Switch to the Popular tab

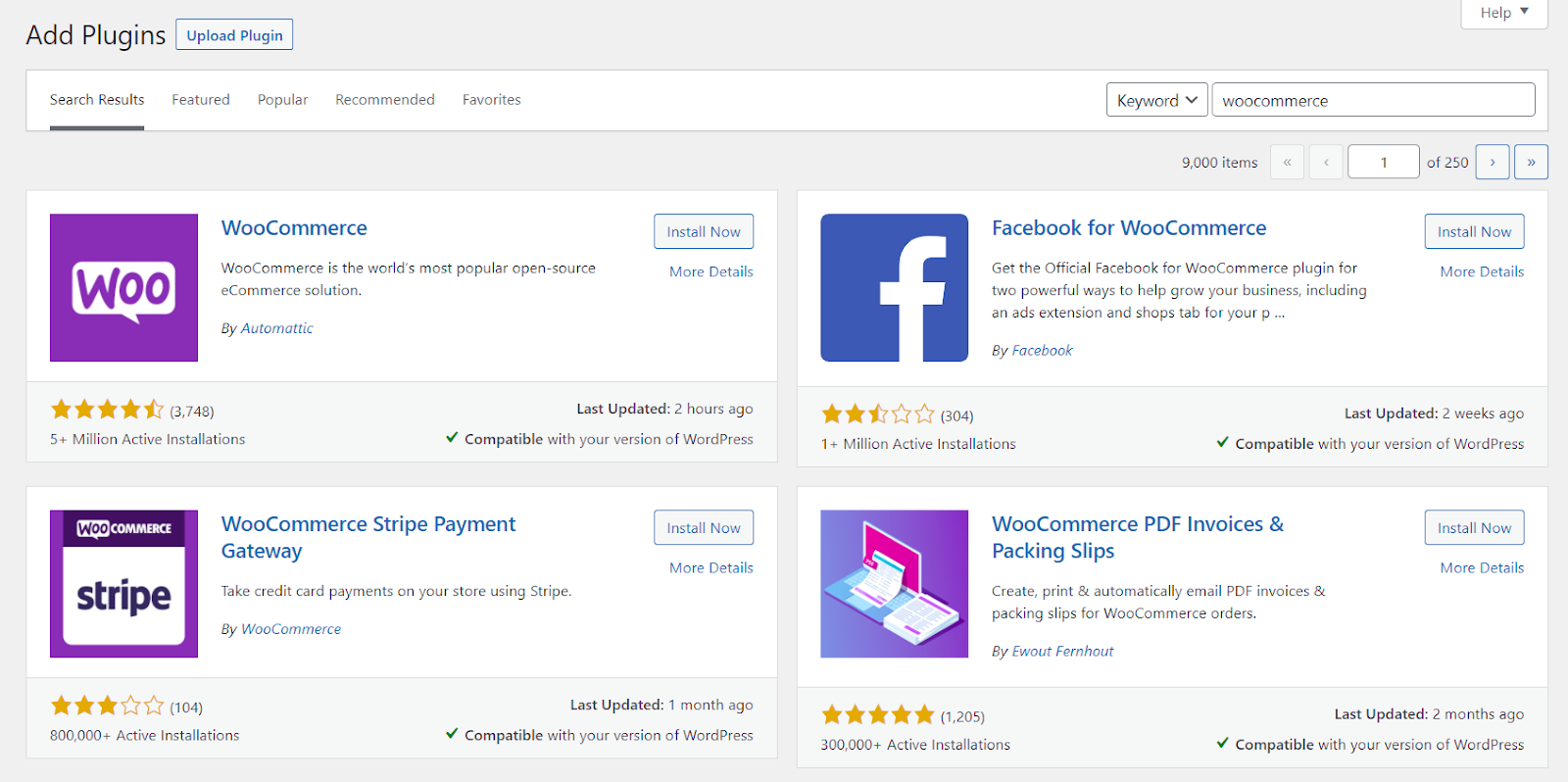click(282, 99)
